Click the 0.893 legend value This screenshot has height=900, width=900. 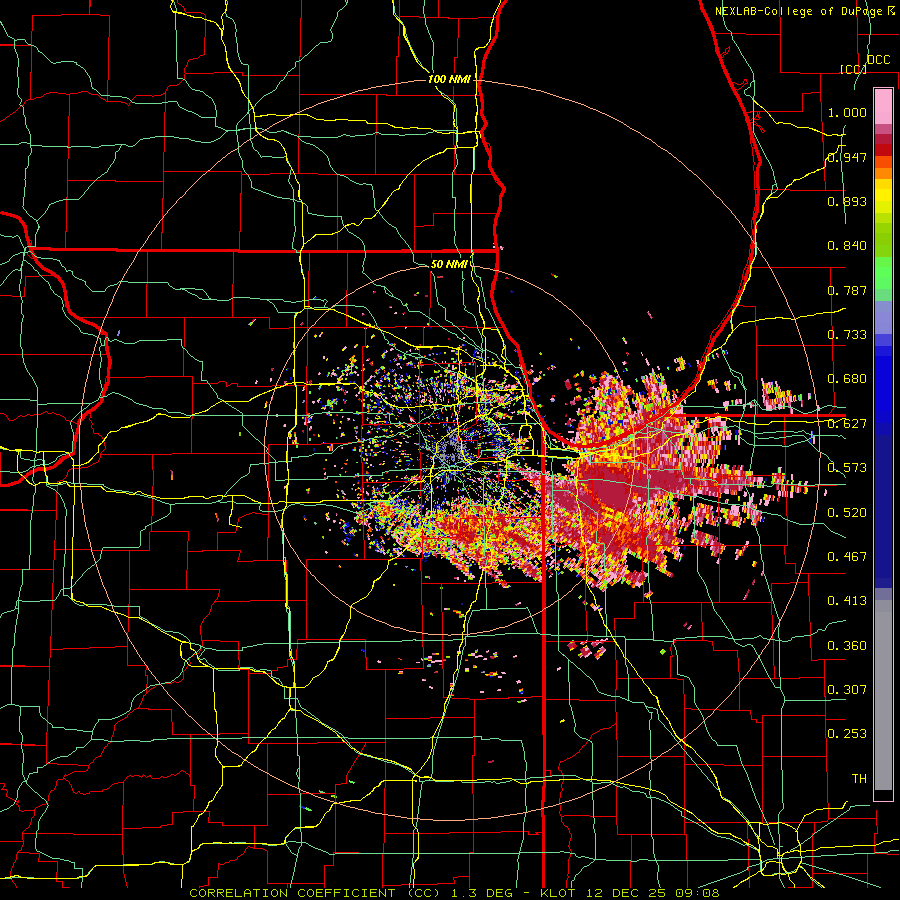coord(847,201)
